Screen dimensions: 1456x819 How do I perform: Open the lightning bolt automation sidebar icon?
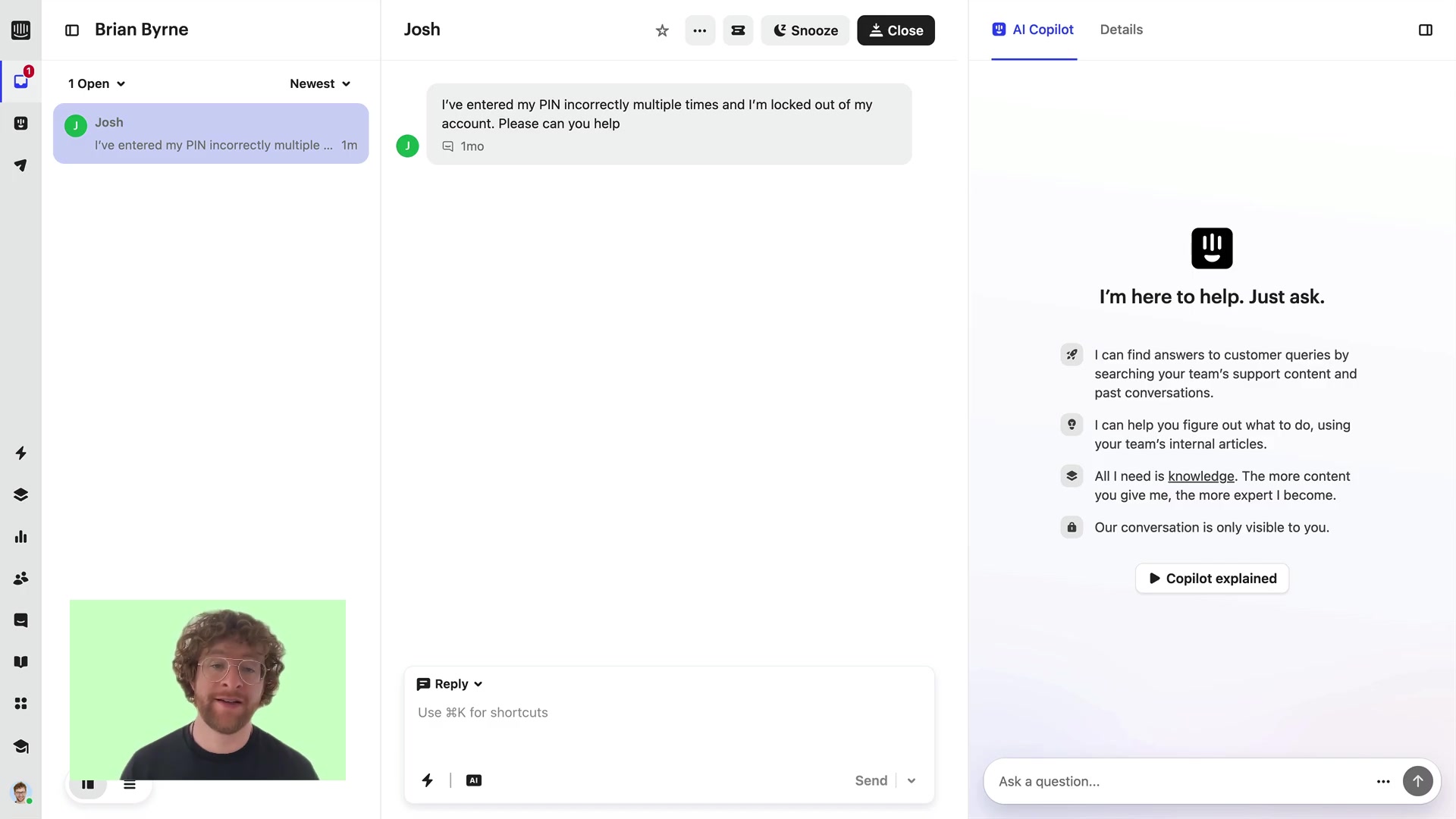[20, 453]
